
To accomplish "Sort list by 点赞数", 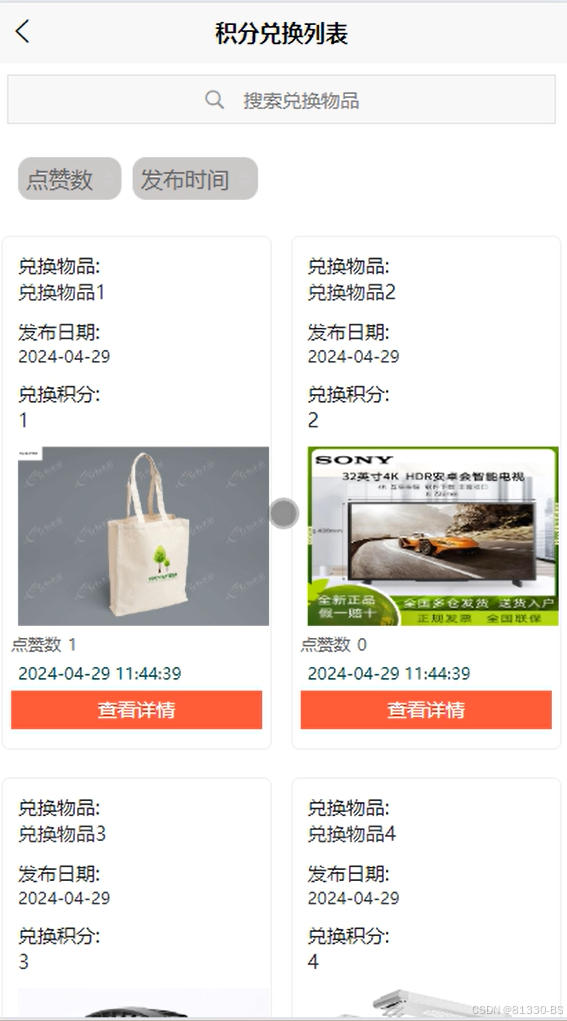I will (70, 178).
